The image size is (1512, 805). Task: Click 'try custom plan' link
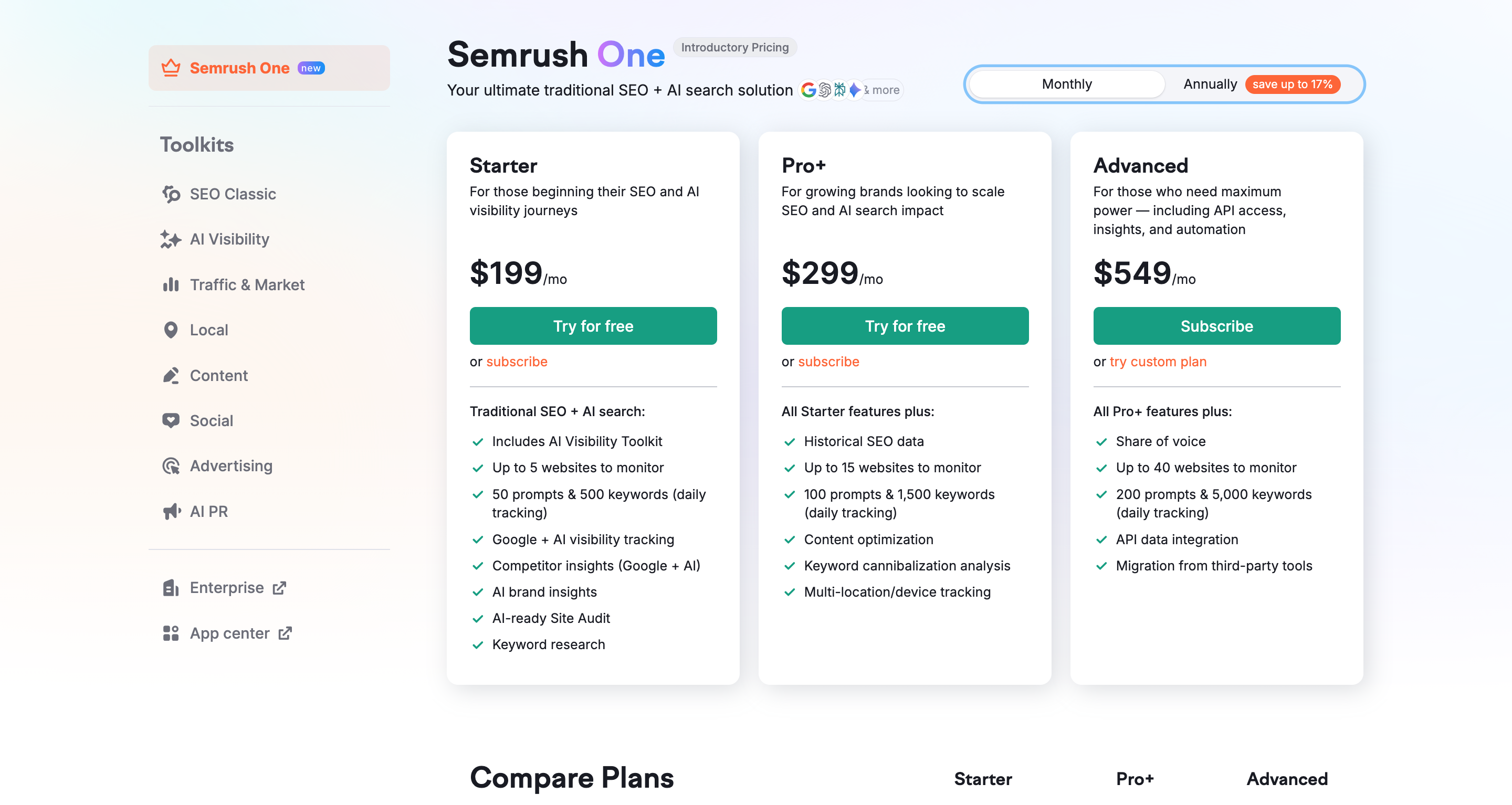click(x=1158, y=362)
